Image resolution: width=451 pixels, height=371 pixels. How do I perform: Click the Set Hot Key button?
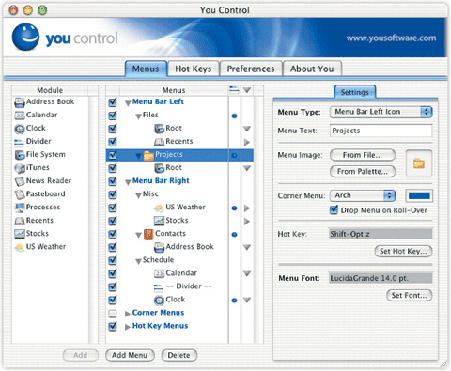pyautogui.click(x=403, y=251)
